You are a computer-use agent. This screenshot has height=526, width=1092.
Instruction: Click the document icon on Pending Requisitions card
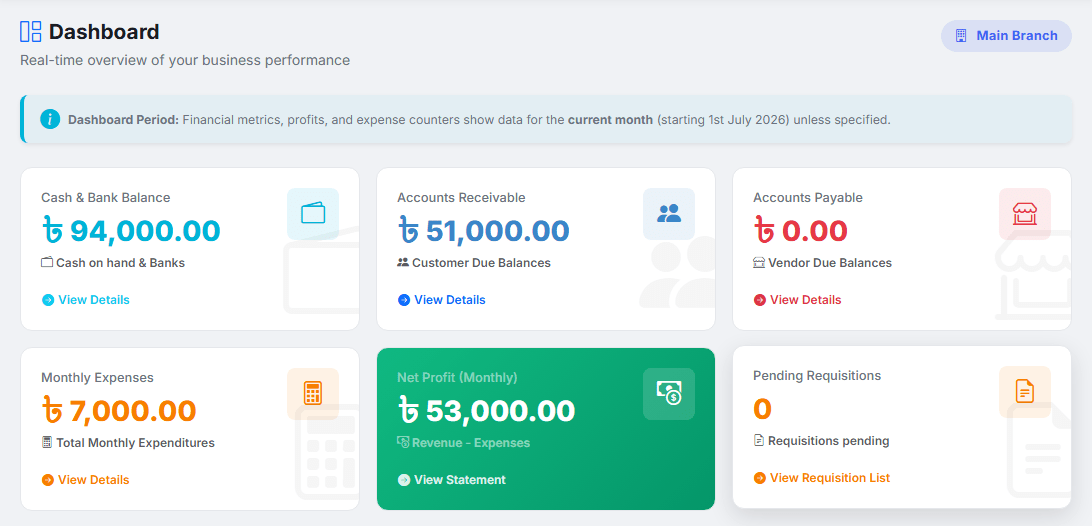1024,391
